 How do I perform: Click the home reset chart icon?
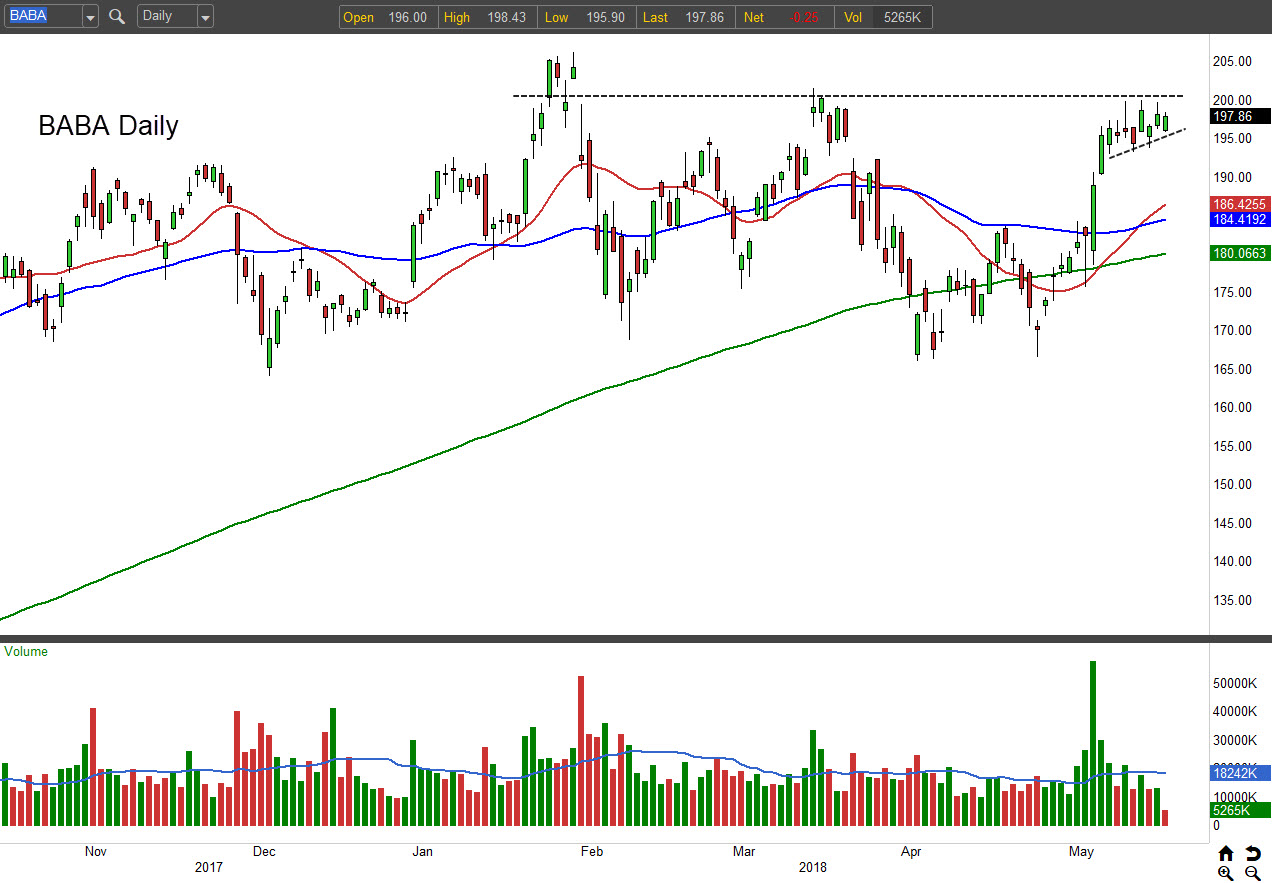[1226, 853]
